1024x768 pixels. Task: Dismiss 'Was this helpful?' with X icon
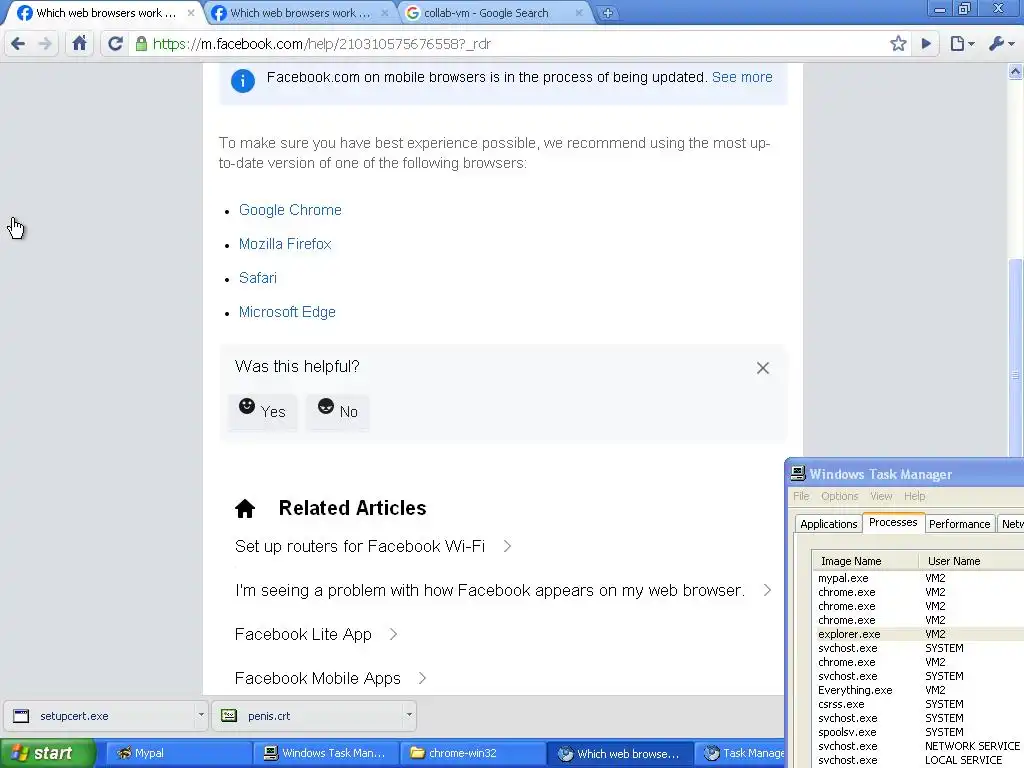(763, 368)
